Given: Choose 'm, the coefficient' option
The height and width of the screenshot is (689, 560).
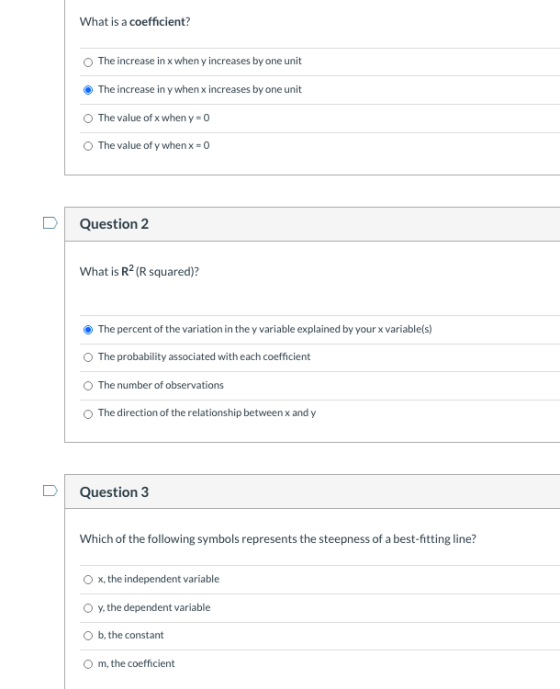Looking at the screenshot, I should point(88,664).
